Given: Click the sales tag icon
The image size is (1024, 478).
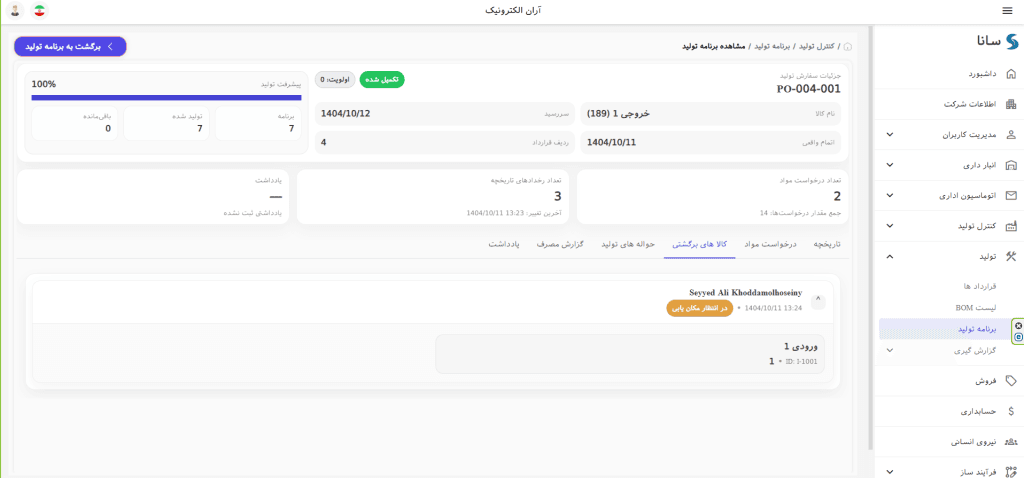Looking at the screenshot, I should click(1011, 380).
